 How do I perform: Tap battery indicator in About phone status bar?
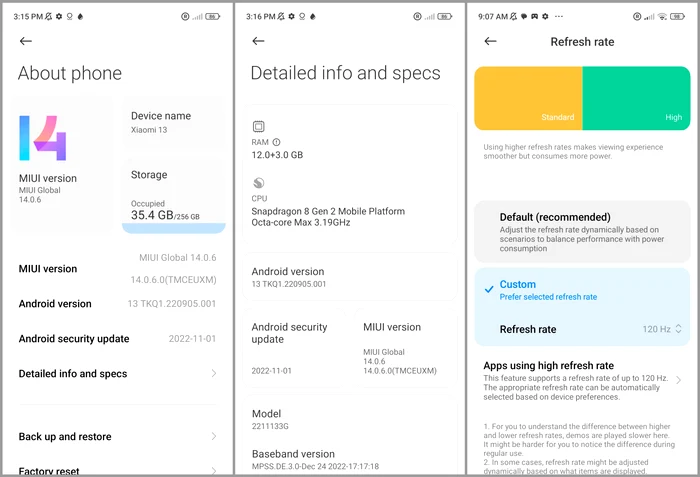click(x=212, y=17)
